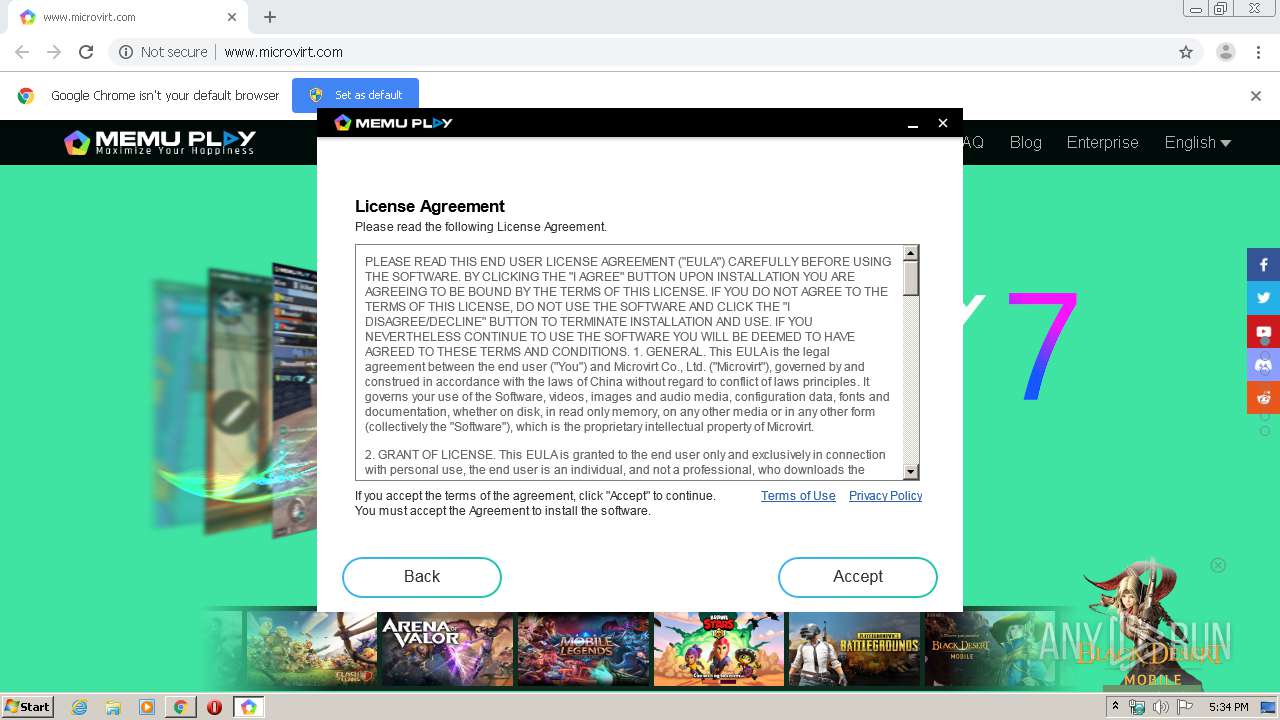1280x720 pixels.
Task: Bookmark this page with the star icon
Action: click(1186, 52)
